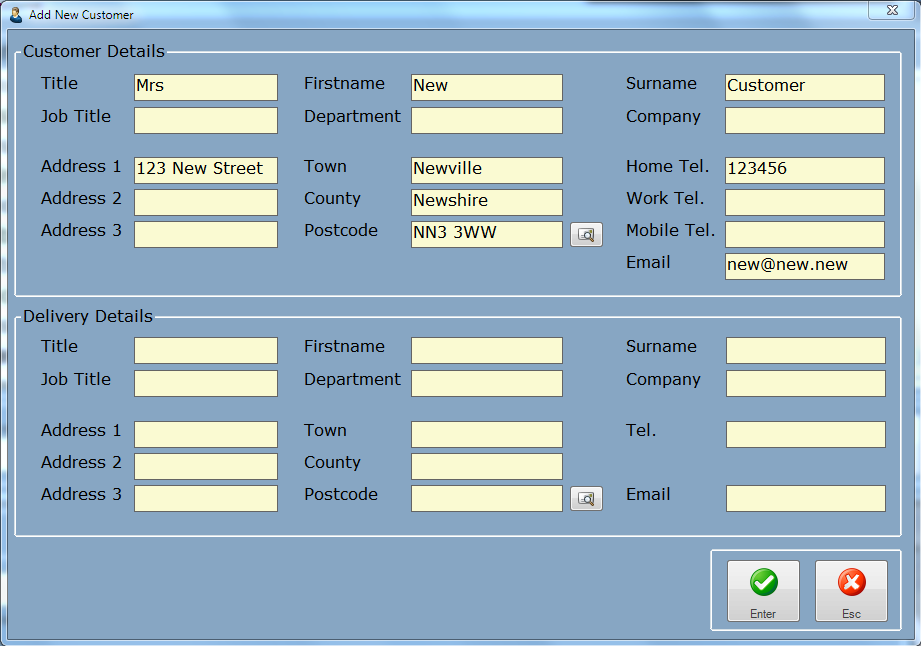
Task: Click the customer Address 1 field
Action: tap(205, 170)
